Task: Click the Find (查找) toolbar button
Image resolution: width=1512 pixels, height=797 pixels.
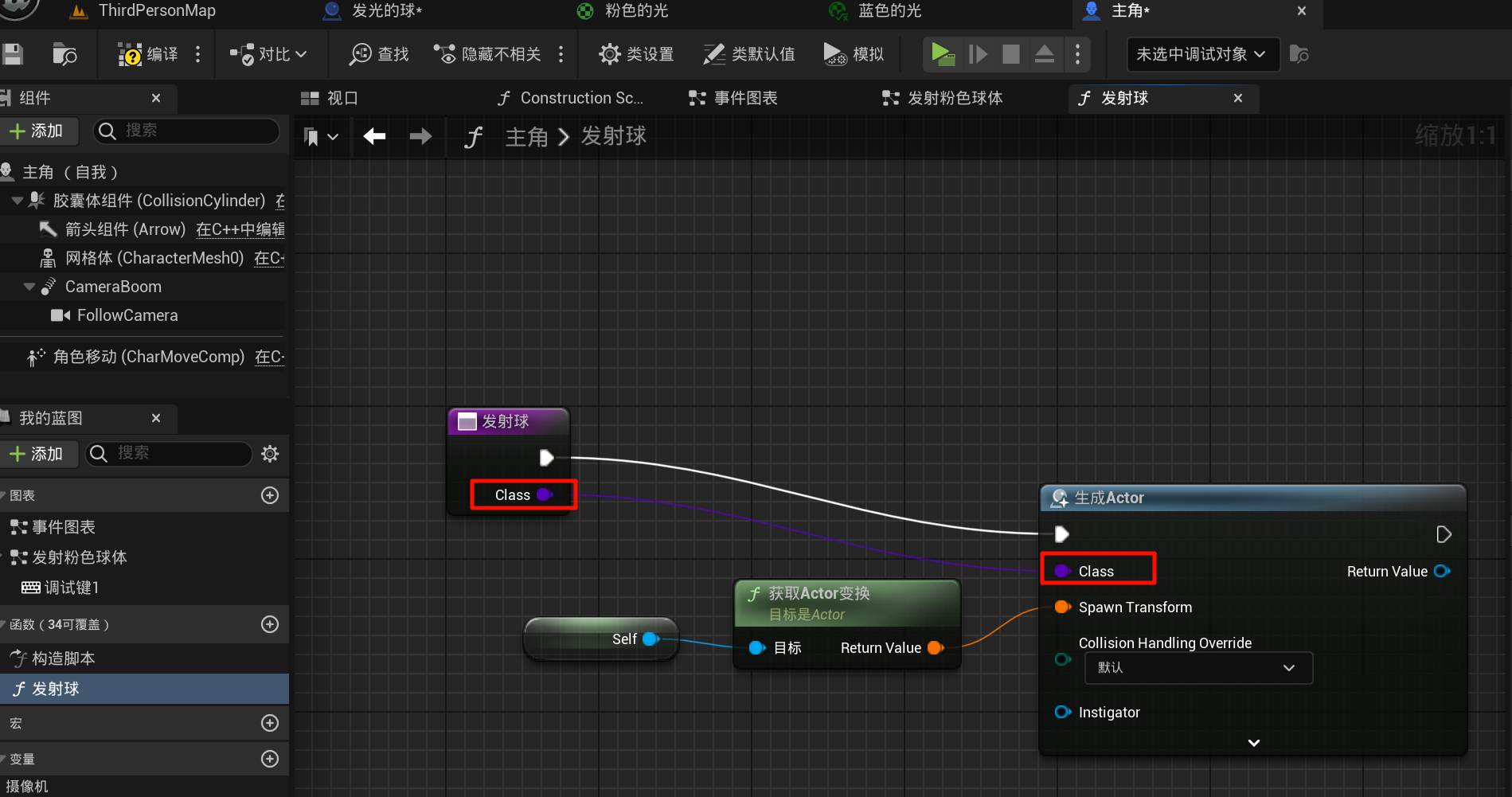Action: point(379,54)
